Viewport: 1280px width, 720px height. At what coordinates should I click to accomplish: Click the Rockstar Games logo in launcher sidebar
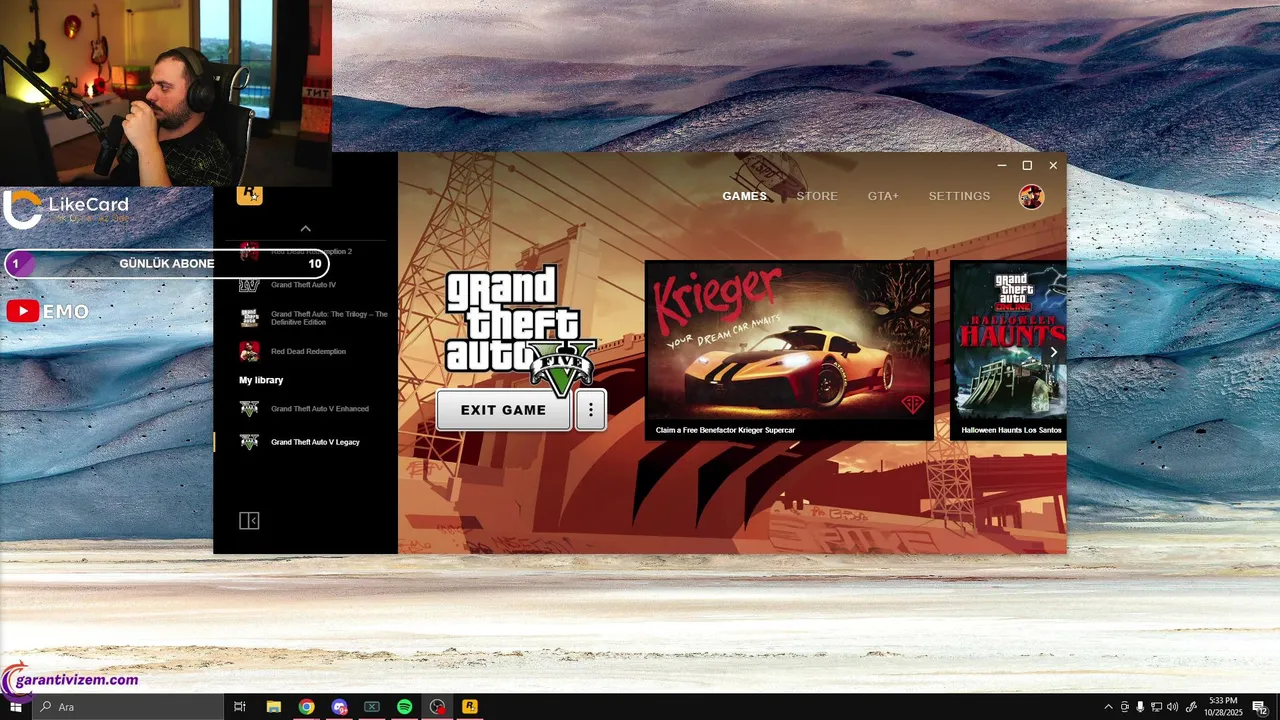coord(249,194)
